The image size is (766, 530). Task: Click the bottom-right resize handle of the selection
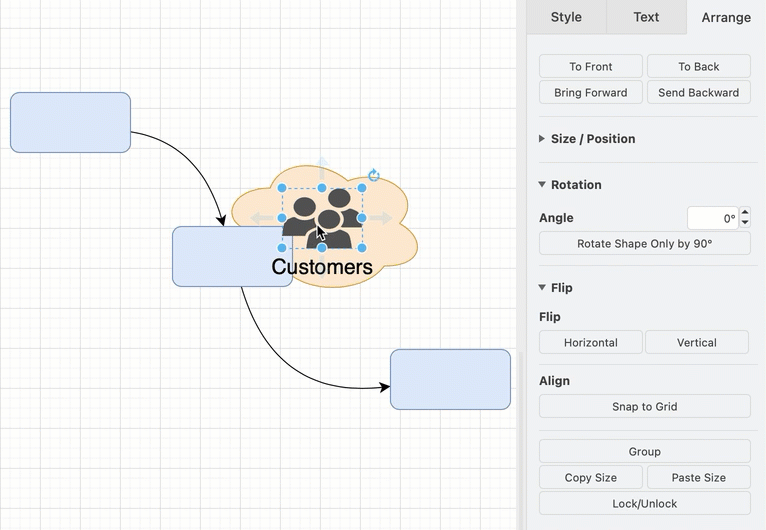(x=362, y=248)
